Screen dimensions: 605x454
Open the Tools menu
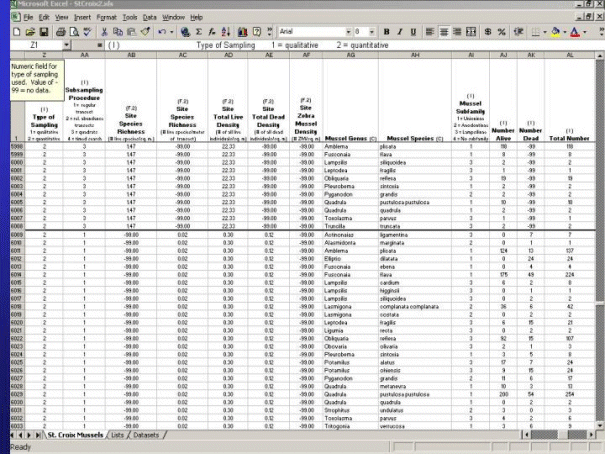(130, 17)
